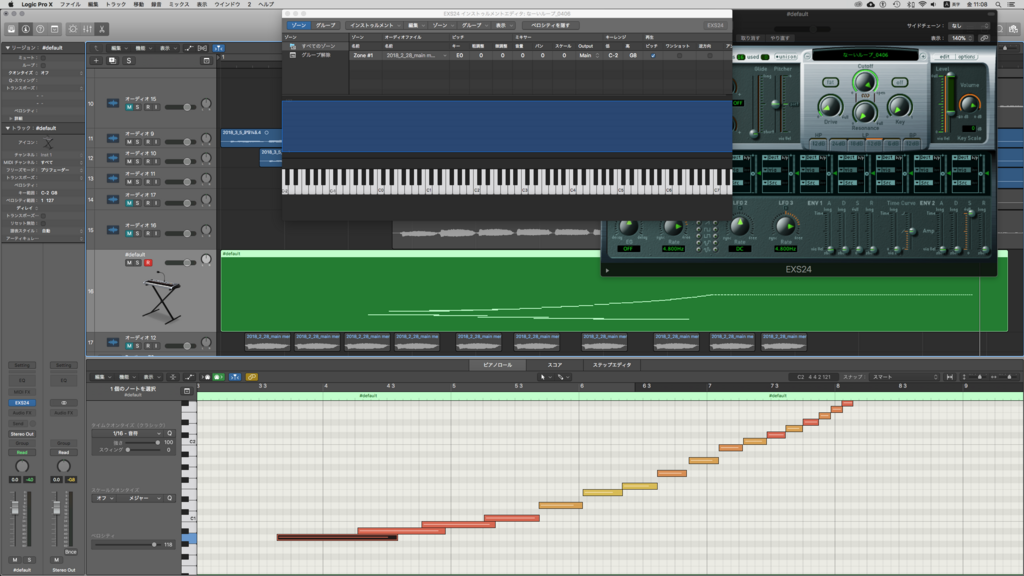
Task: Toggle the ループ checkbox in region inspector
Action: pos(43,65)
